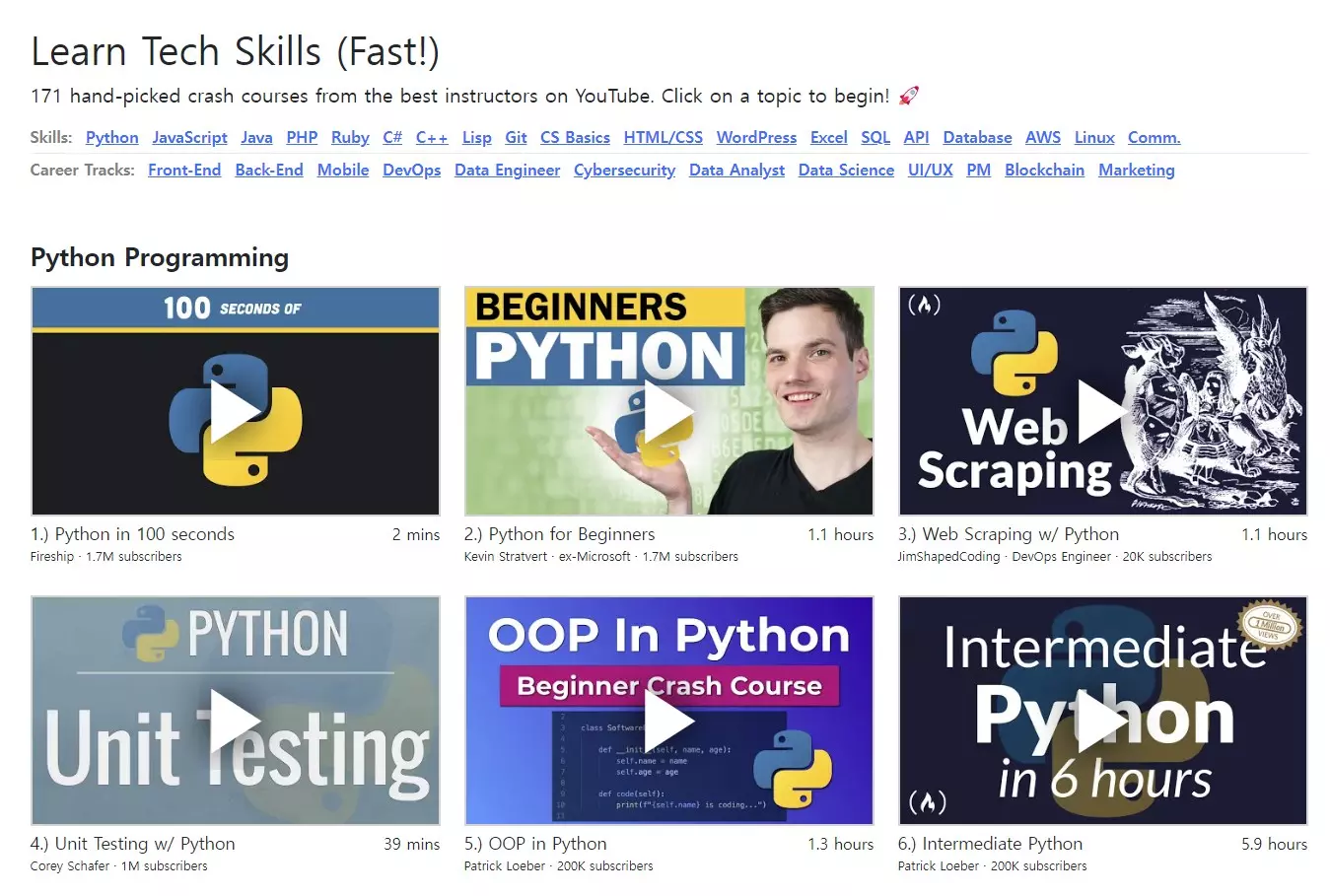1330x896 pixels.
Task: Go to the Excel skill link
Action: pos(828,137)
